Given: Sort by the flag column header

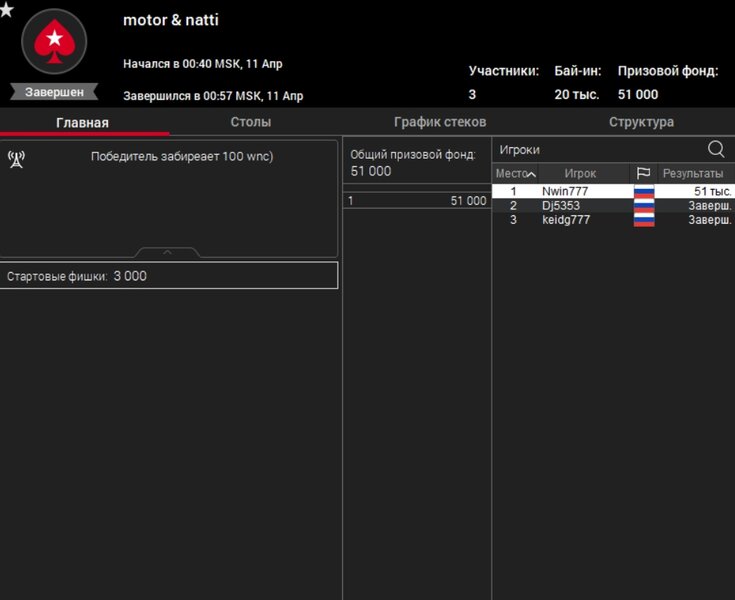Looking at the screenshot, I should [x=643, y=173].
